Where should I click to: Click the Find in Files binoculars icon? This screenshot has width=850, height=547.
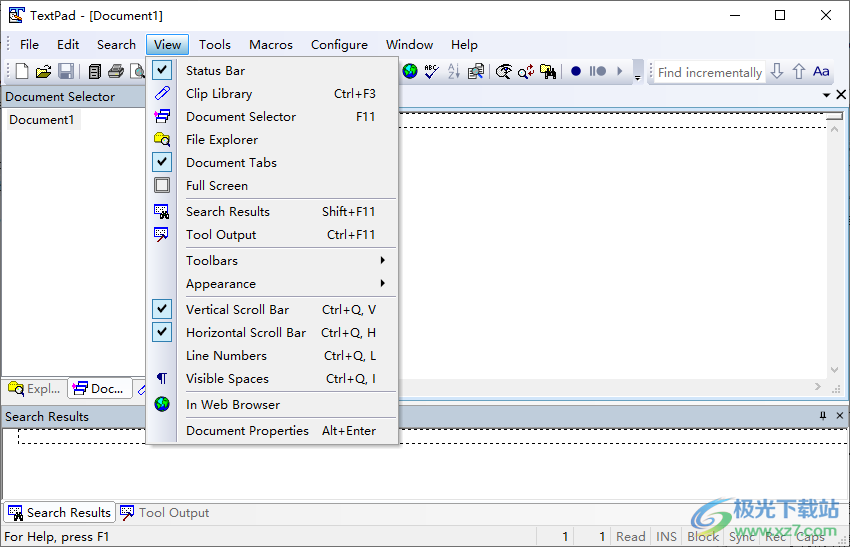tap(548, 71)
